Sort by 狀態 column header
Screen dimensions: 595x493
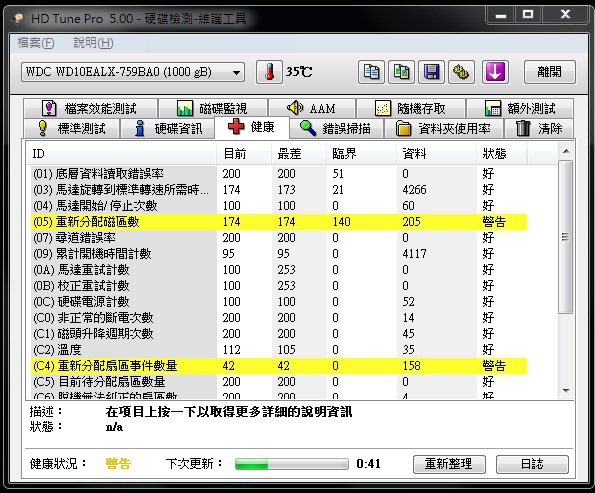click(502, 153)
